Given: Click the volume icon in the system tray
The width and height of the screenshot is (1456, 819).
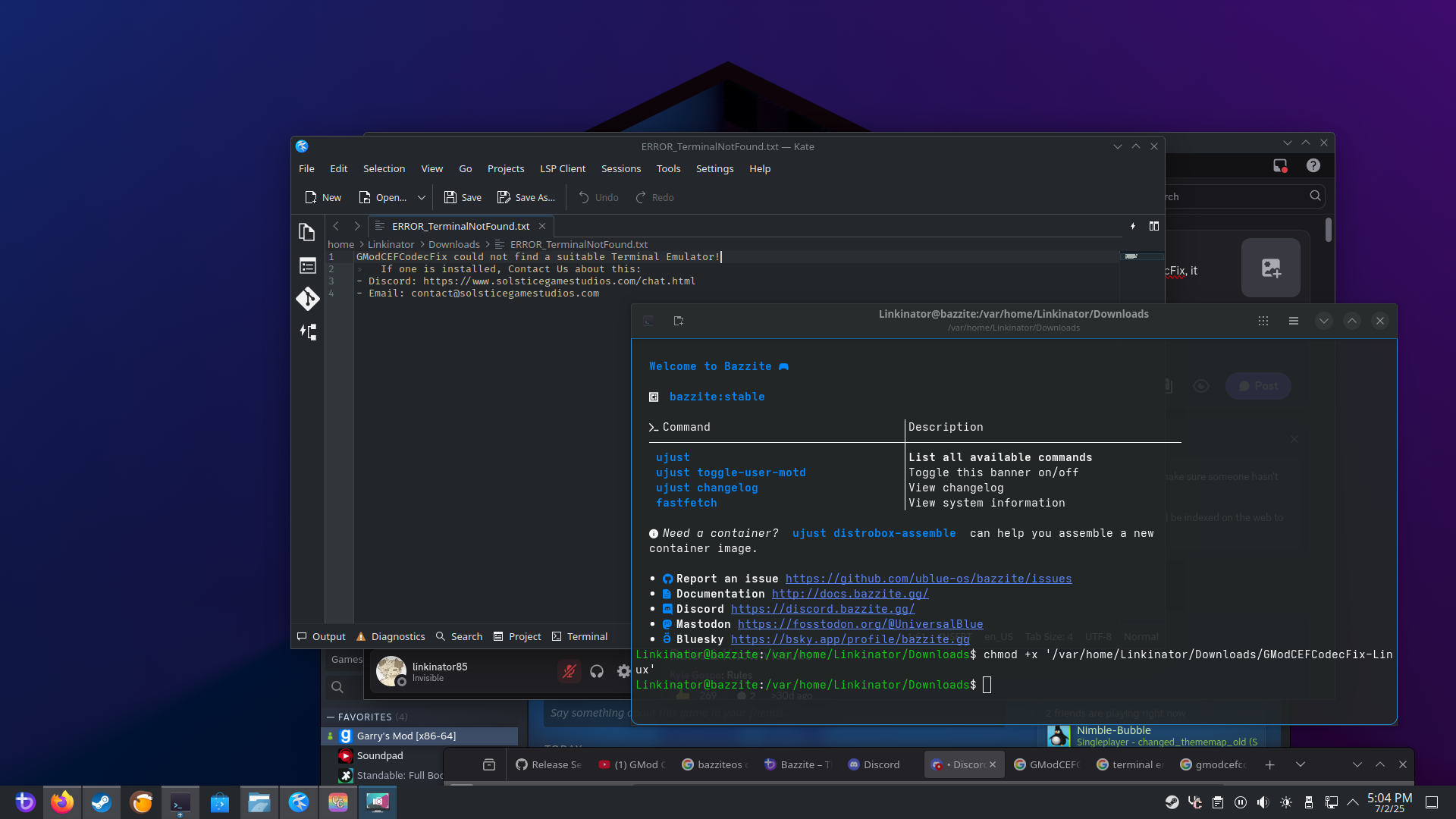Looking at the screenshot, I should [1263, 802].
